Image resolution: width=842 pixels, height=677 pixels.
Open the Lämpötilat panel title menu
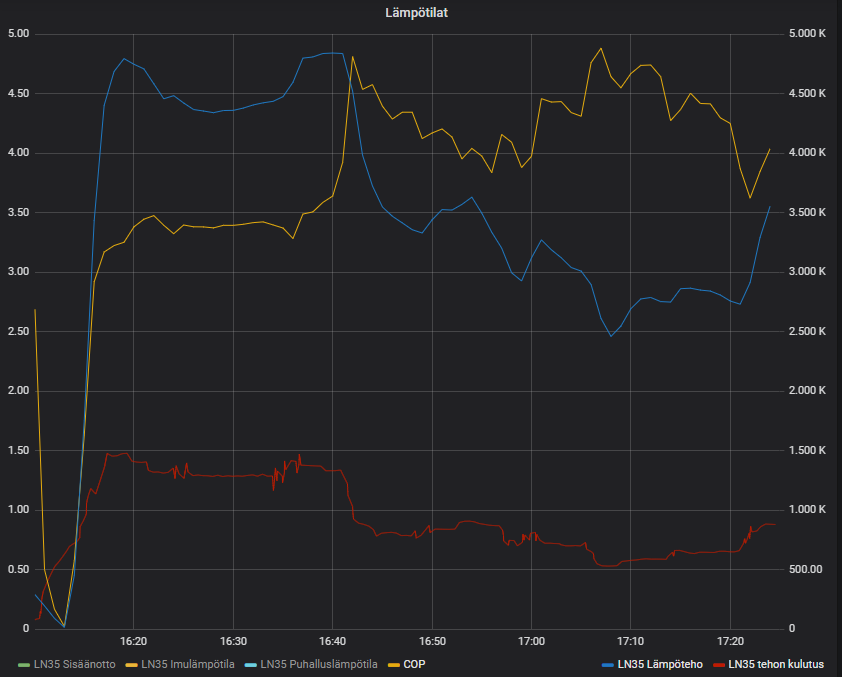(421, 12)
